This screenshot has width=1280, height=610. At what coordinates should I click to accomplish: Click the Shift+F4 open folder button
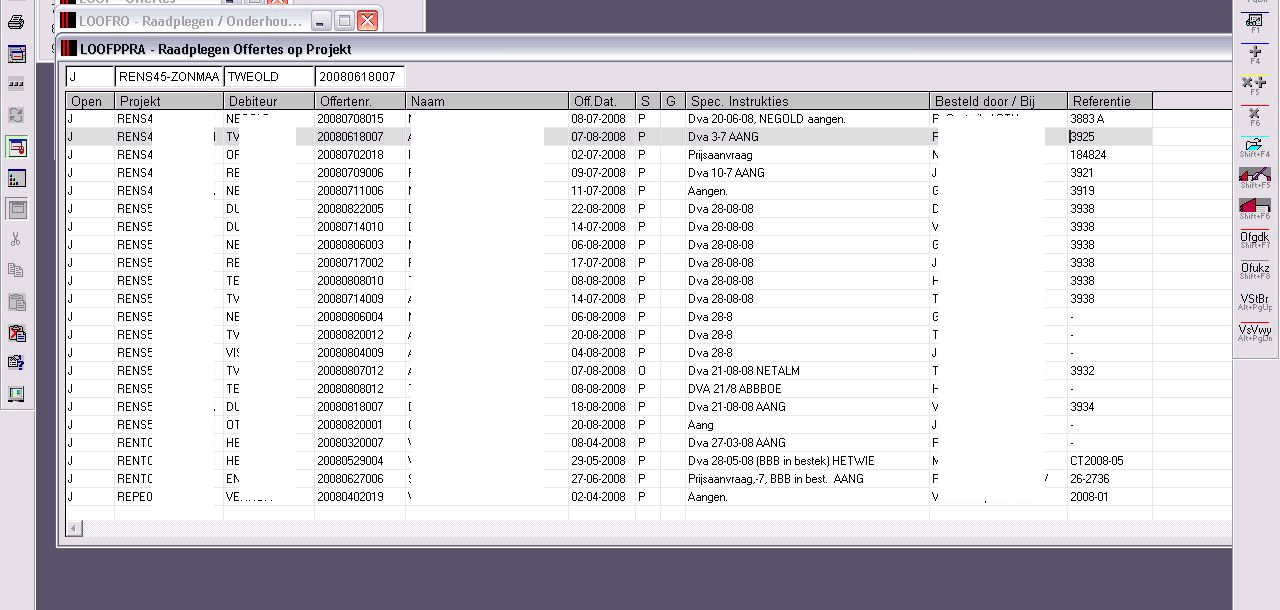coord(1255,147)
